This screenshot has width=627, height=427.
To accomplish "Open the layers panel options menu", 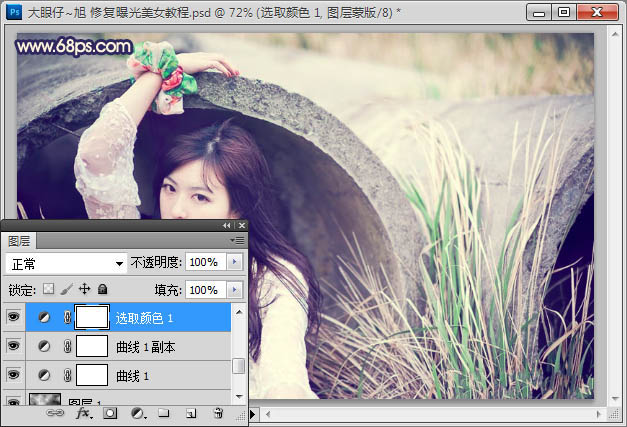I will pyautogui.click(x=237, y=240).
